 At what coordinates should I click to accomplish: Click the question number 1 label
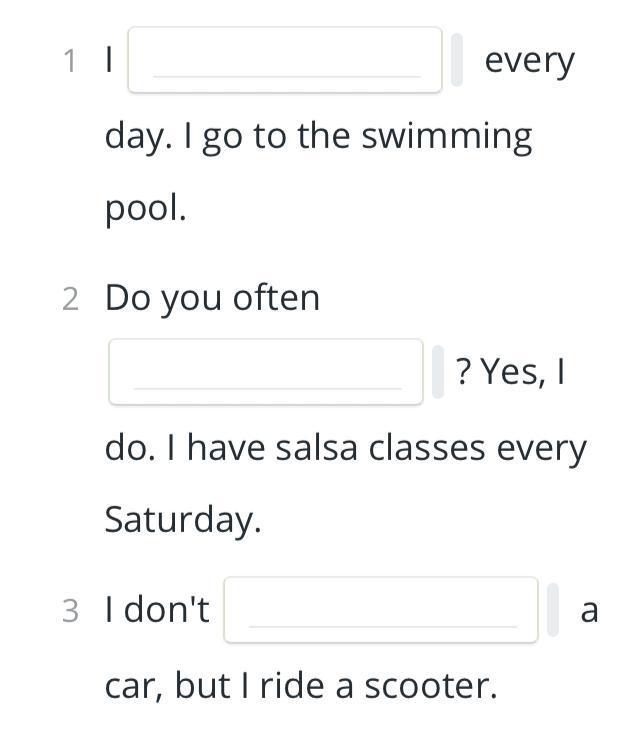pos(70,61)
